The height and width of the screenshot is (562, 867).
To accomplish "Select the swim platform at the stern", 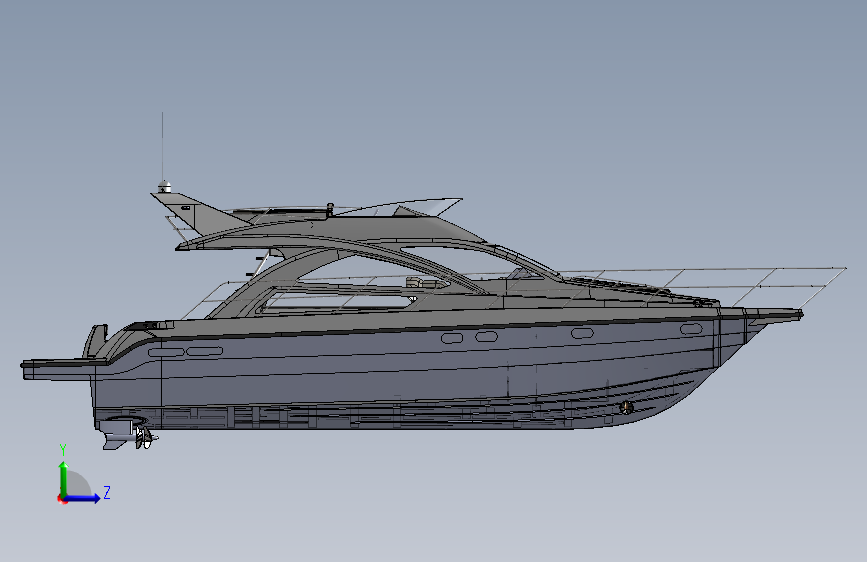I will 64,370.
